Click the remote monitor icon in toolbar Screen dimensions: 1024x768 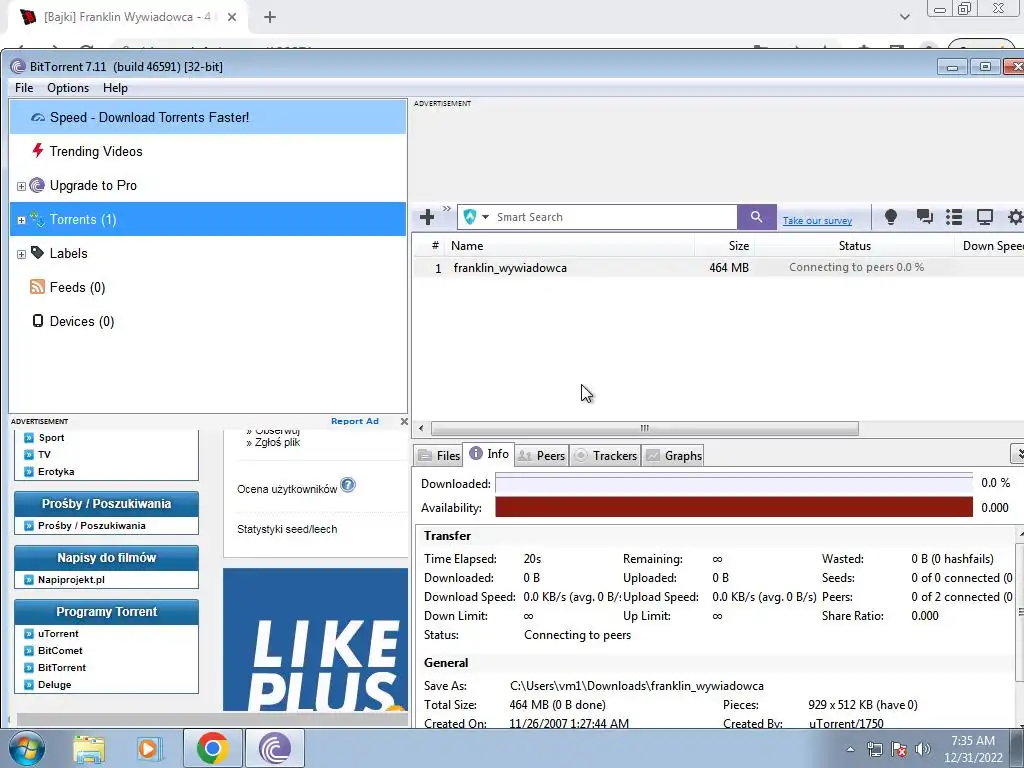pyautogui.click(x=984, y=217)
